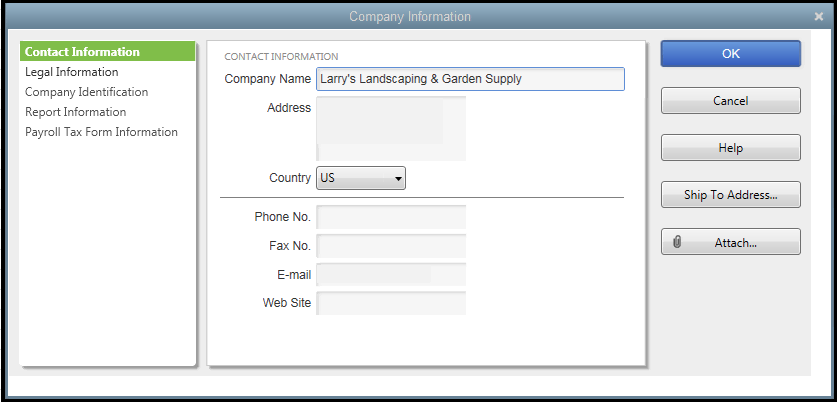The image size is (837, 402).
Task: Click the paperclip icon on the Attach button
Action: click(x=677, y=242)
